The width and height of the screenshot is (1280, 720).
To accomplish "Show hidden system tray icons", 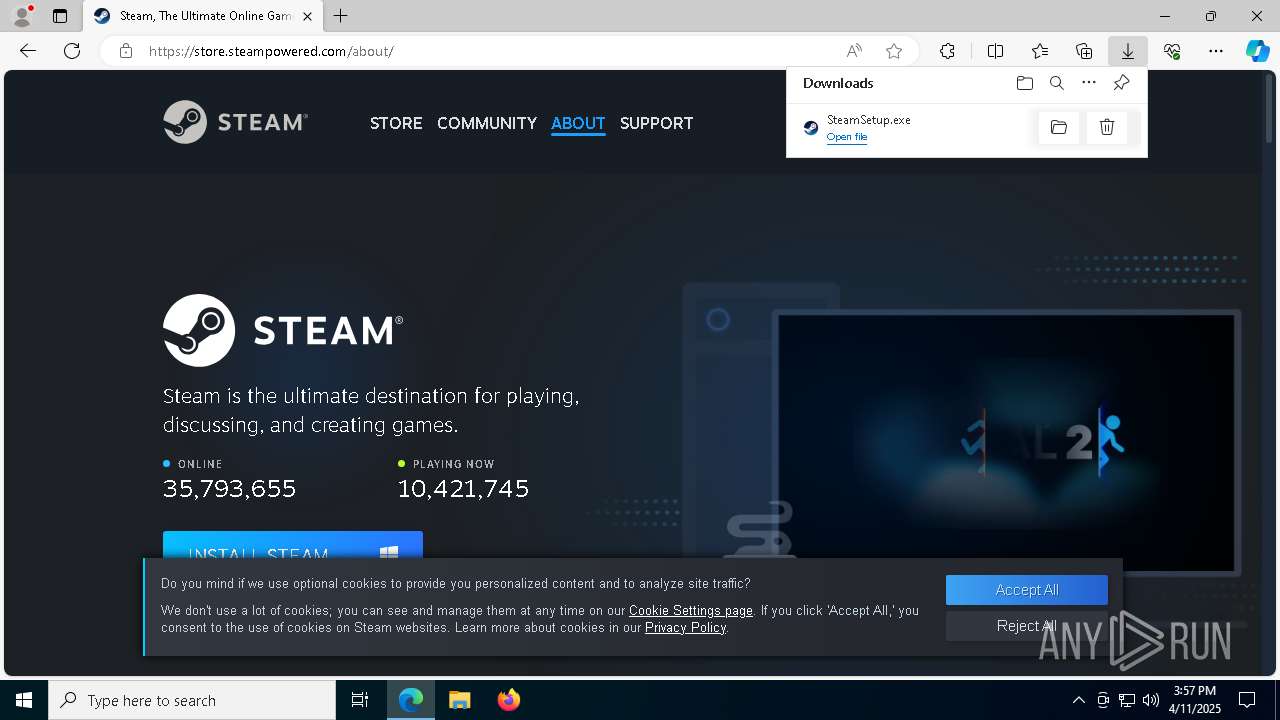I will 1078,700.
